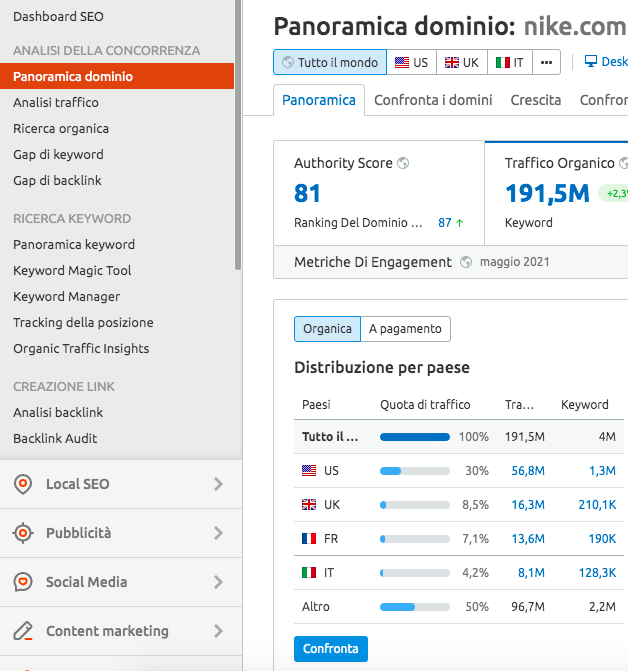Click the 100% Tutto il mondo traffic bar
Viewport: 628px width, 671px height.
pos(415,437)
